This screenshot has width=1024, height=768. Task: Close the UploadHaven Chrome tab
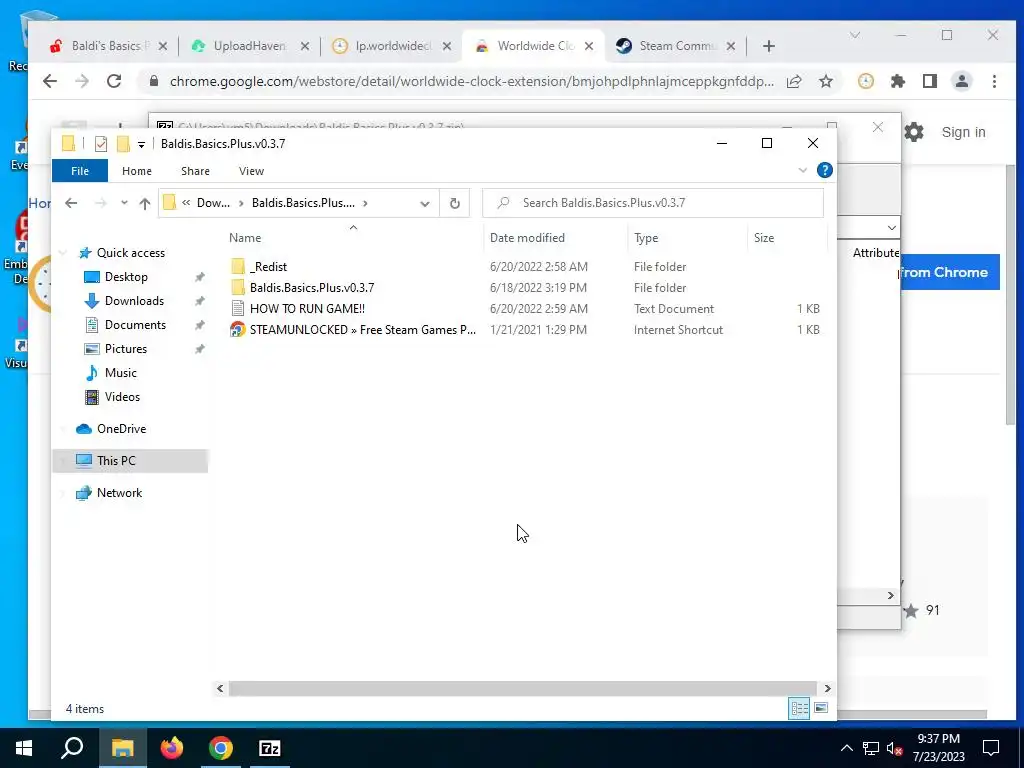(304, 46)
